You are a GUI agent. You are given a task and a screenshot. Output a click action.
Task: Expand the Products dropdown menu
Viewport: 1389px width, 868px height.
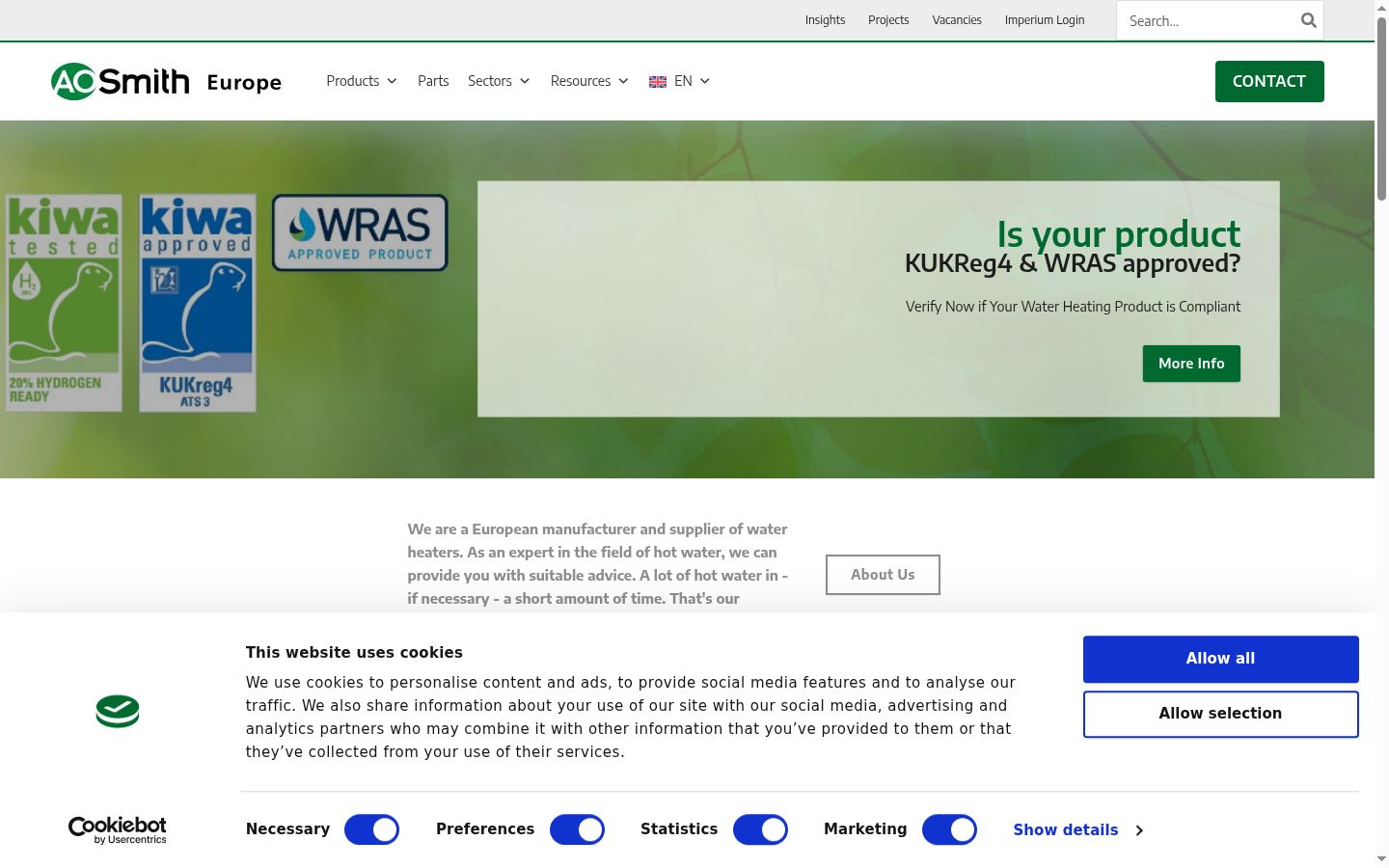(362, 81)
